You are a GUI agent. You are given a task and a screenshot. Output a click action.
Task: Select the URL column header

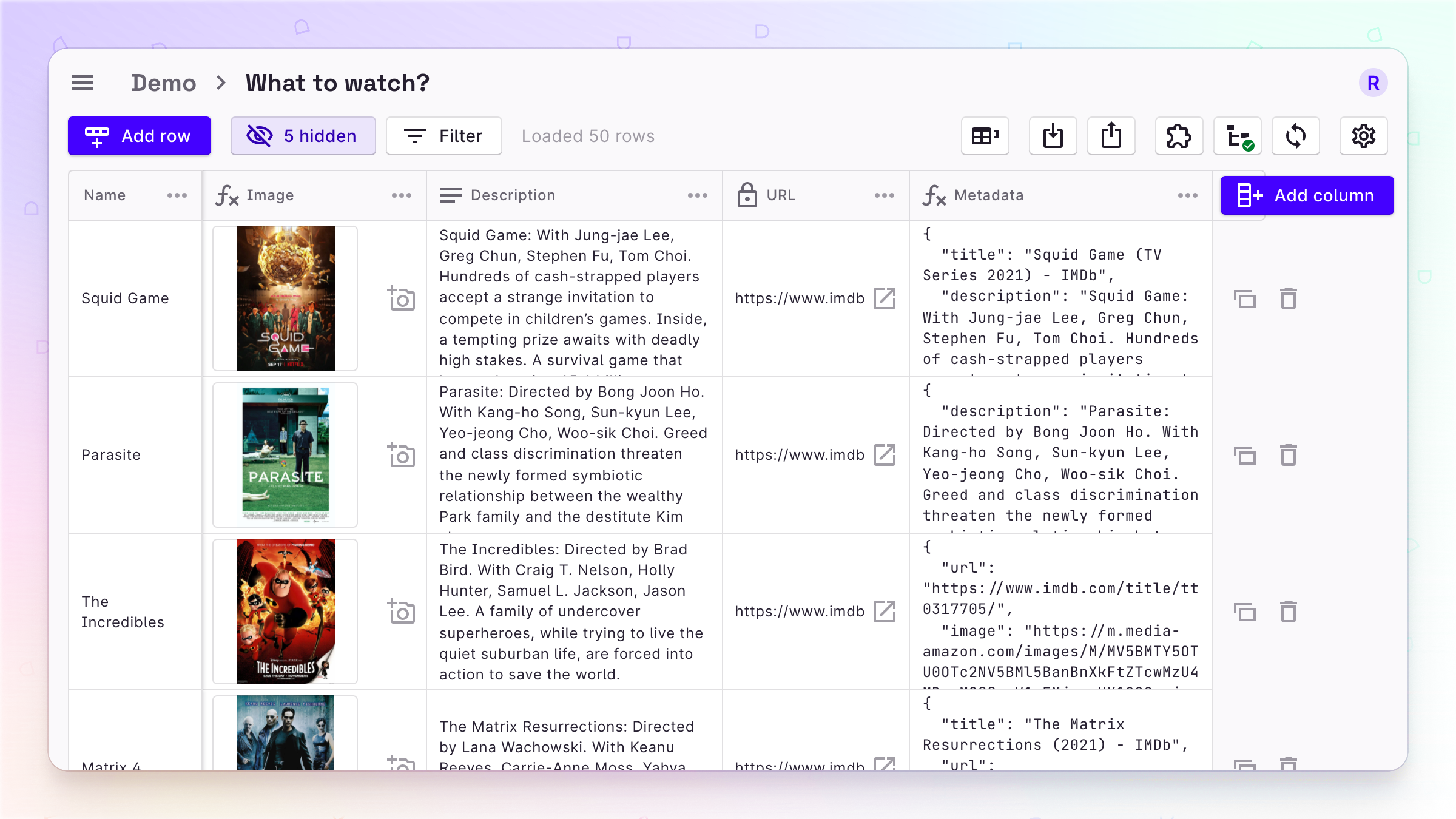[x=816, y=196]
